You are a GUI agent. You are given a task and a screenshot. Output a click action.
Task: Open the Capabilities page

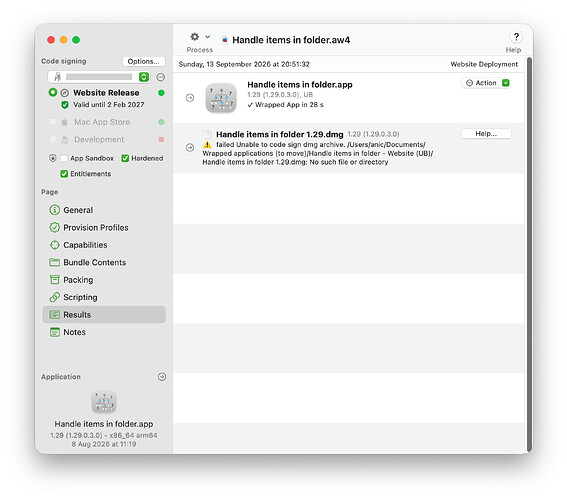[104, 245]
